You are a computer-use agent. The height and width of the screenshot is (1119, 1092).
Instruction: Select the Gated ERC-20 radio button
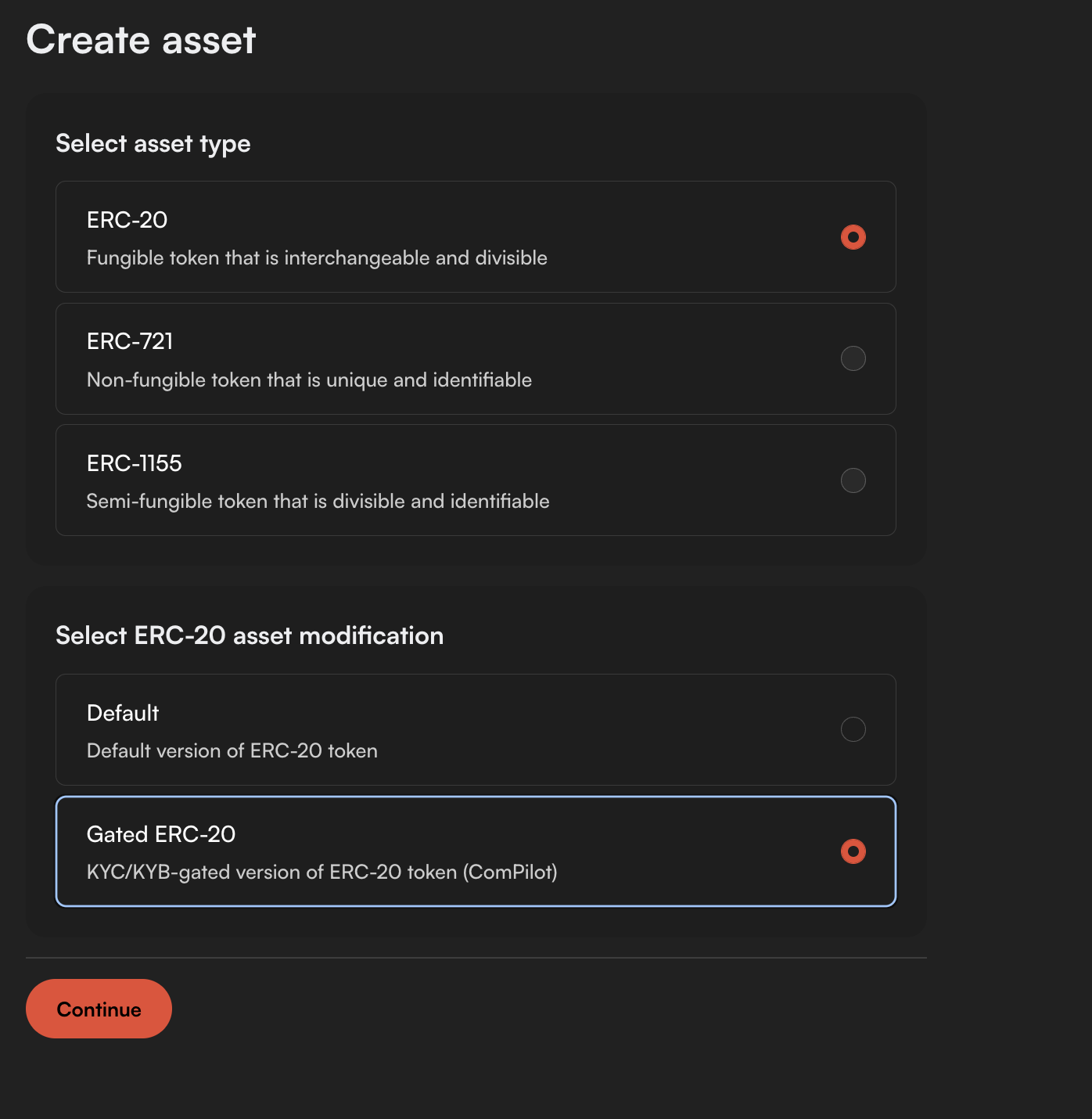[853, 851]
